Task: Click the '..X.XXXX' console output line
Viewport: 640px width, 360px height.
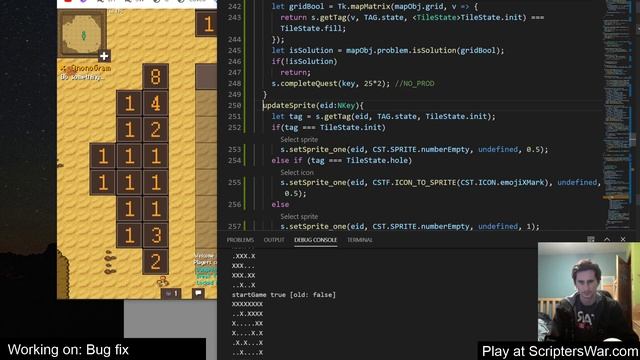Action: [x=247, y=314]
